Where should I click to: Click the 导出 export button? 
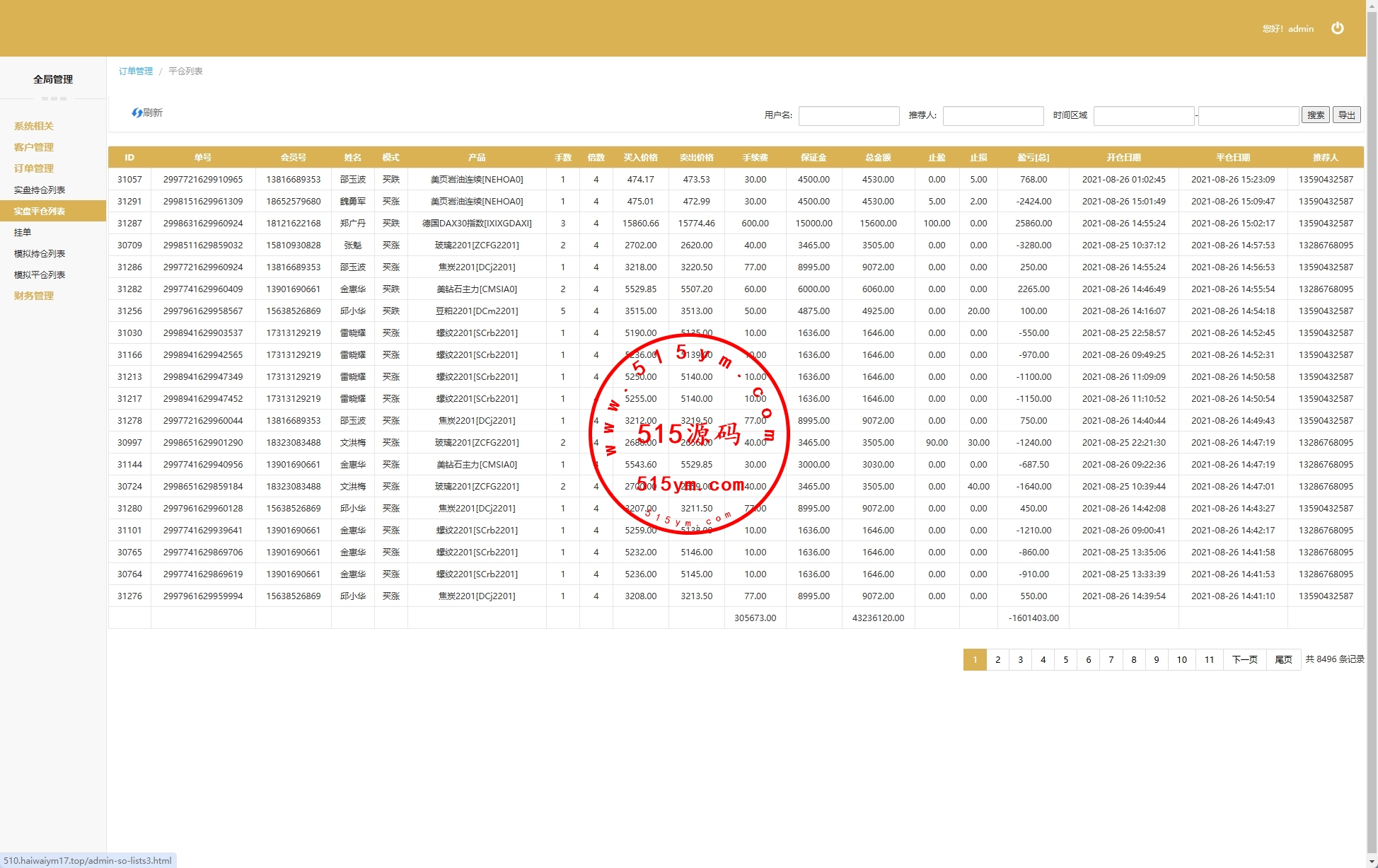click(1346, 115)
